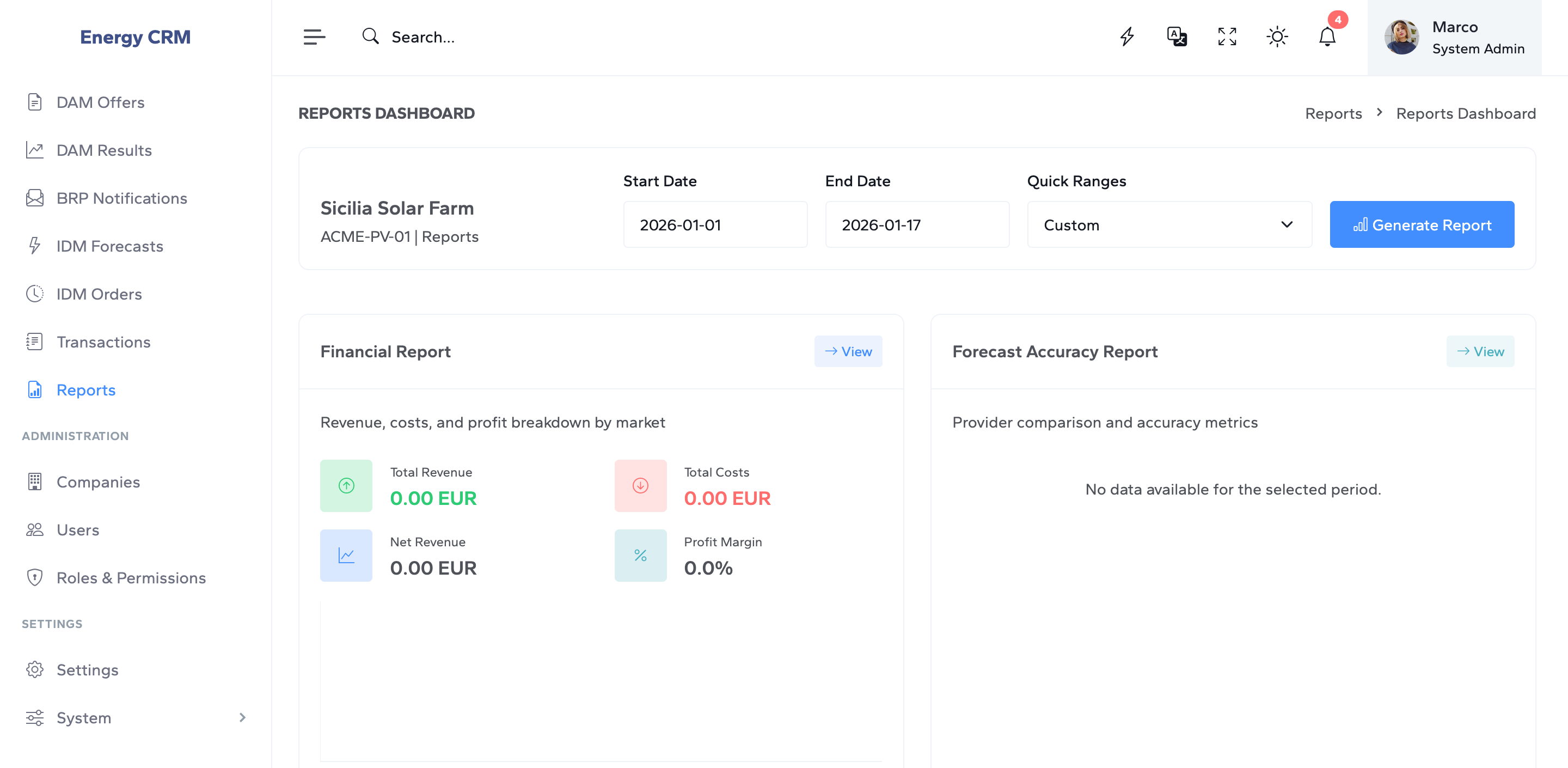Image resolution: width=1568 pixels, height=768 pixels.
Task: Click the Total Costs down-arrow icon
Action: [x=640, y=485]
